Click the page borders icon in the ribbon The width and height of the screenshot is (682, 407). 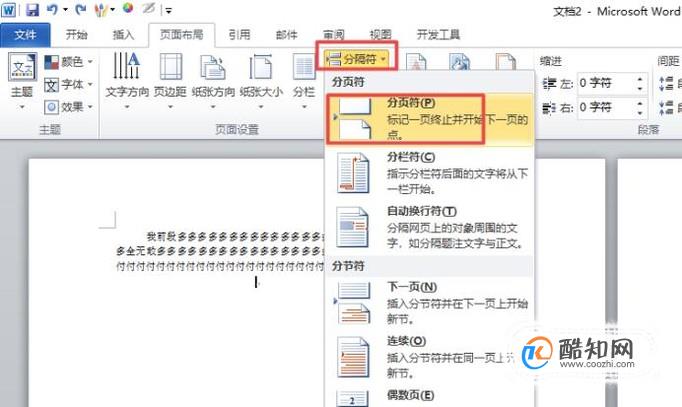point(505,61)
